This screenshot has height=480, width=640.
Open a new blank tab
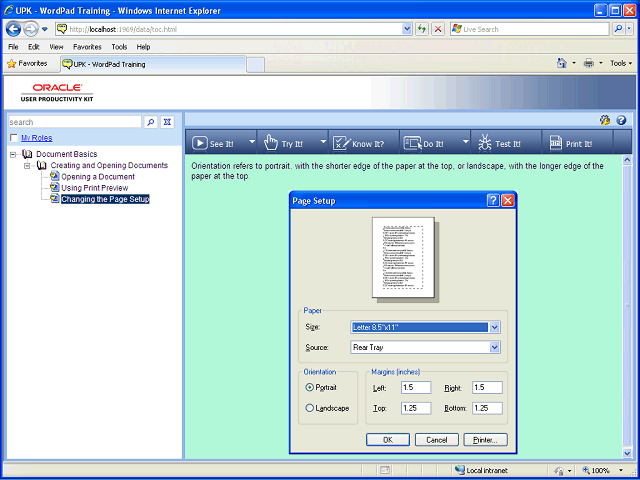pos(256,65)
